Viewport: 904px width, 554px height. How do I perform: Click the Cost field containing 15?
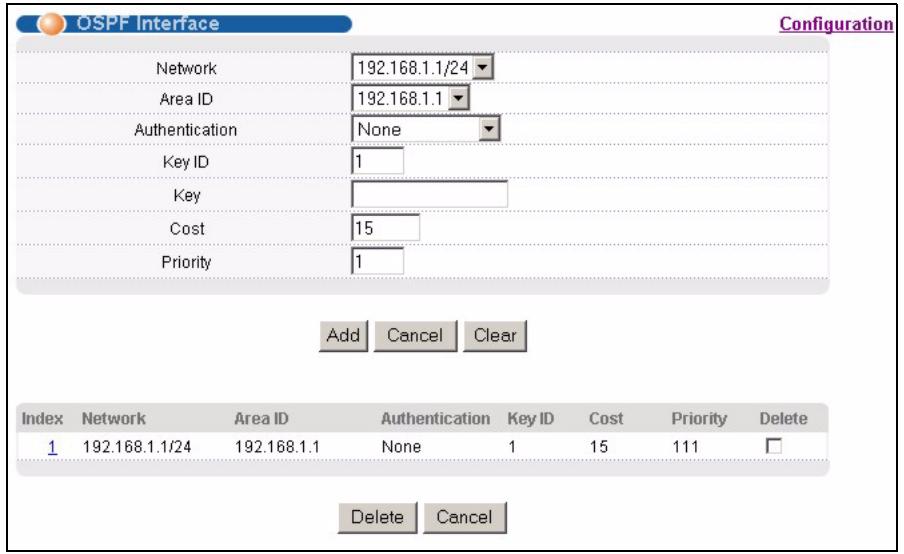(x=386, y=228)
